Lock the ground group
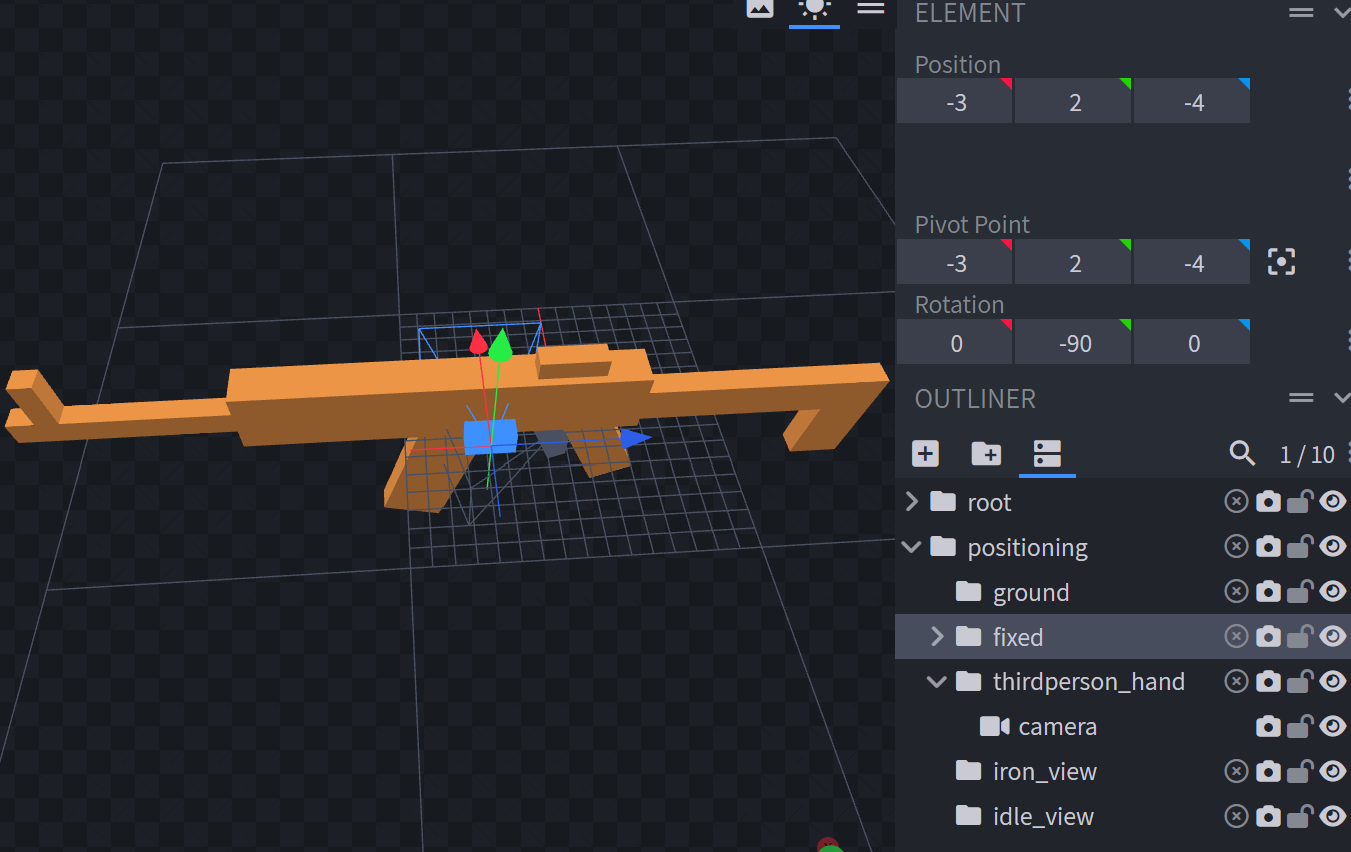The width and height of the screenshot is (1351, 852). click(x=1300, y=591)
